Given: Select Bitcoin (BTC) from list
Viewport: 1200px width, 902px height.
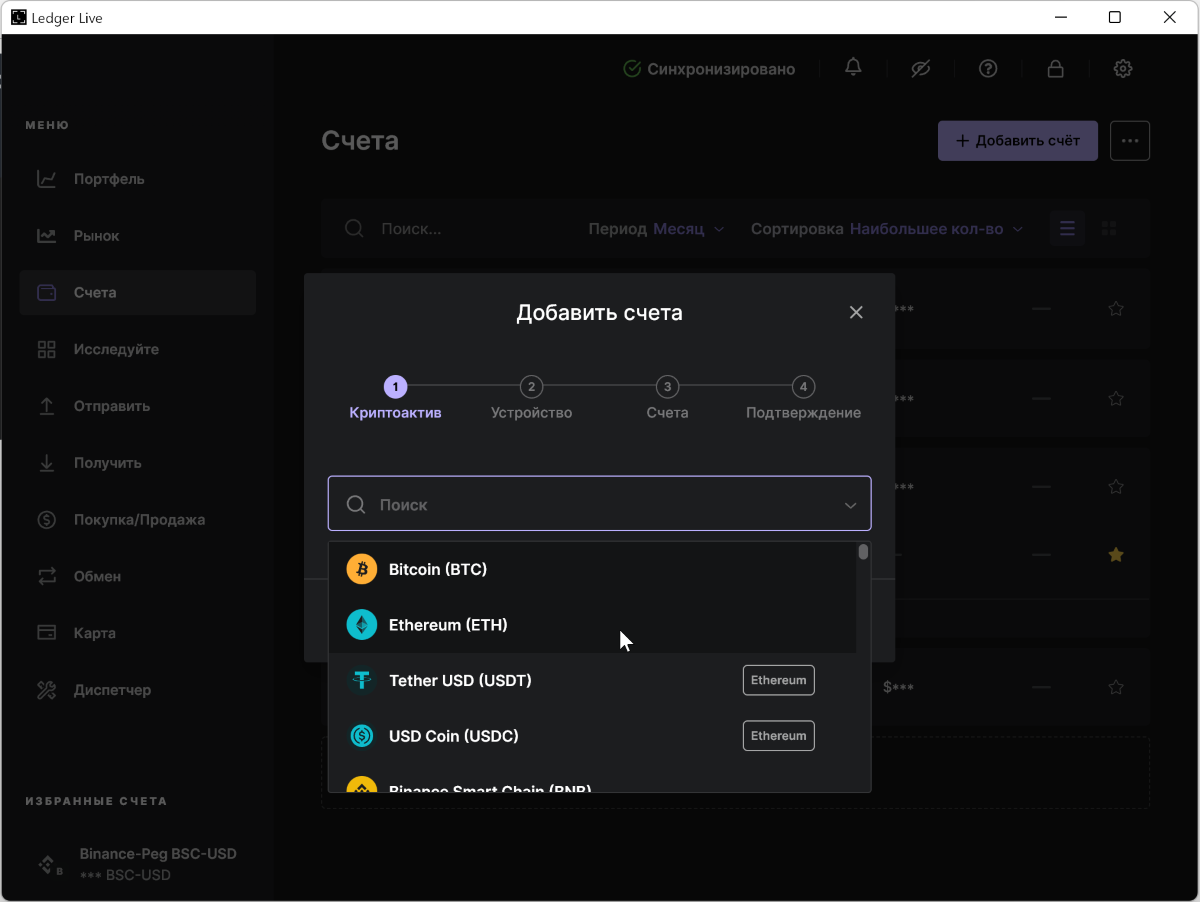Looking at the screenshot, I should [x=592, y=569].
